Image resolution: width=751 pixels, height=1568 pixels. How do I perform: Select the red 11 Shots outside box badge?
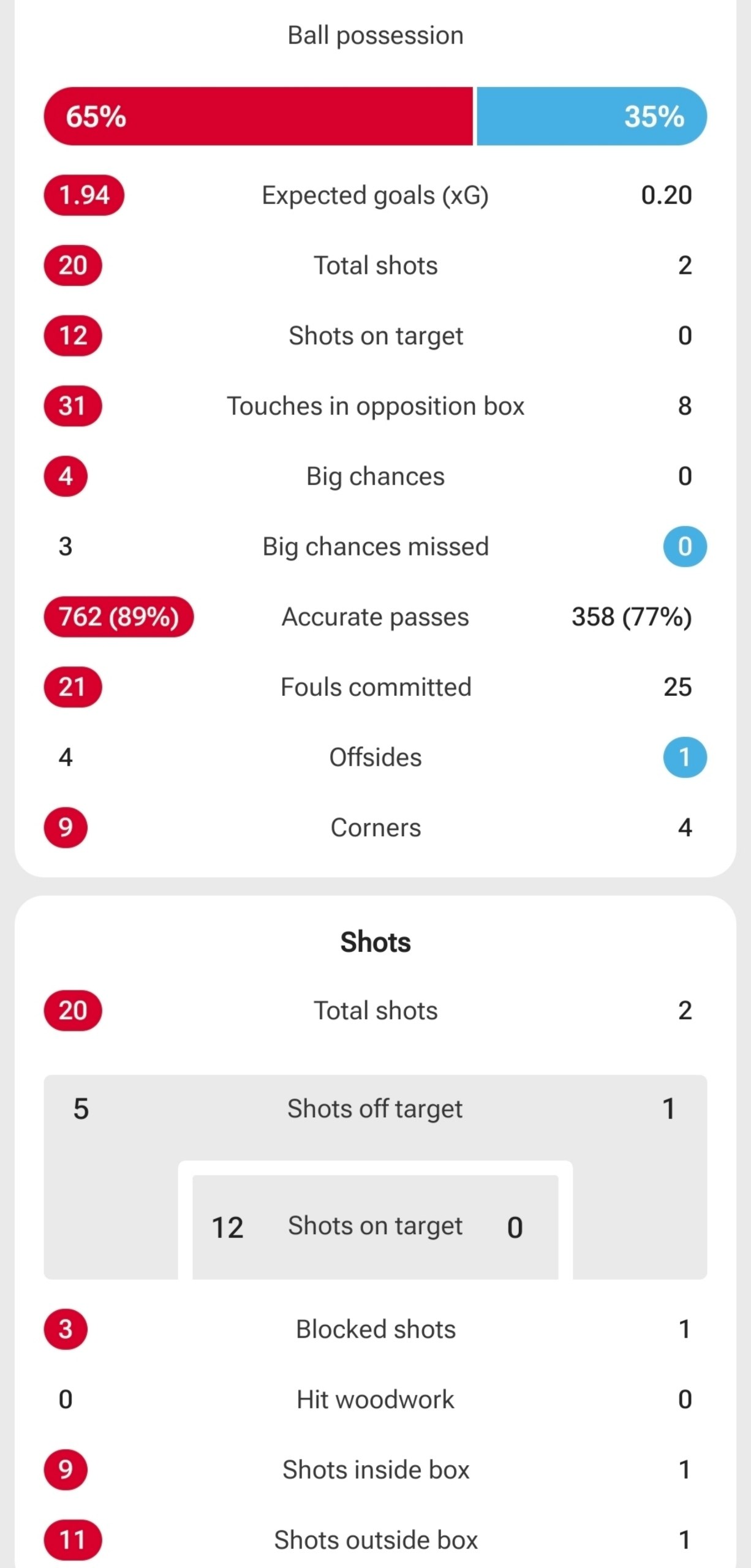[72, 1540]
